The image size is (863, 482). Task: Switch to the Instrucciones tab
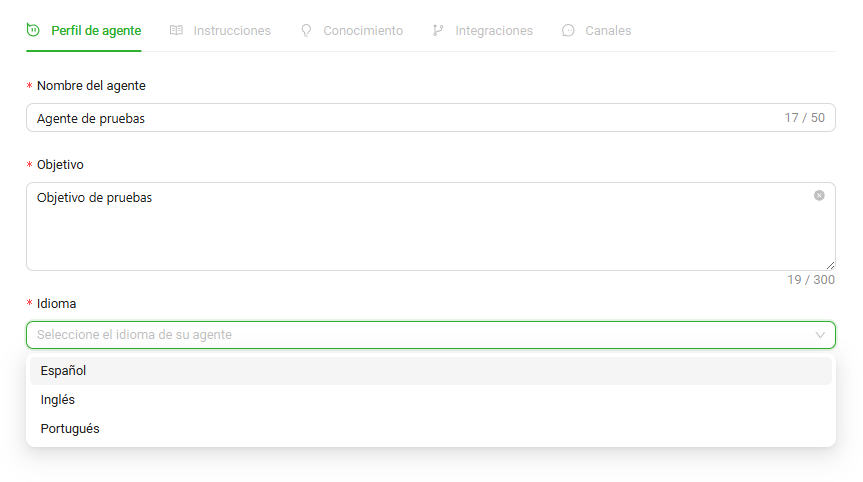(232, 31)
